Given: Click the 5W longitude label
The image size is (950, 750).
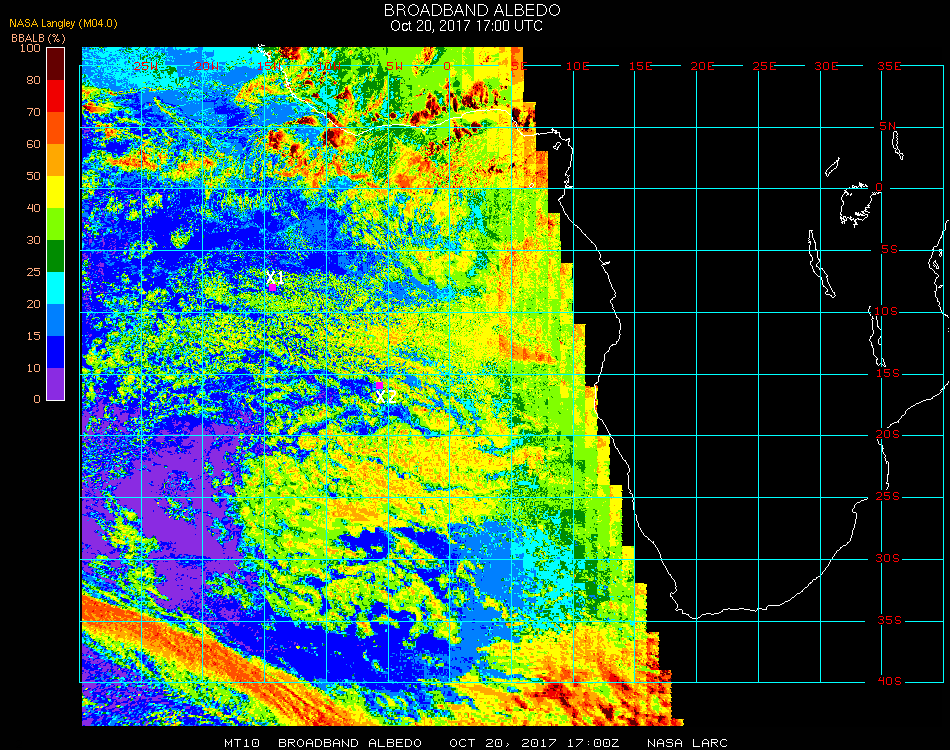Looking at the screenshot, I should [394, 66].
